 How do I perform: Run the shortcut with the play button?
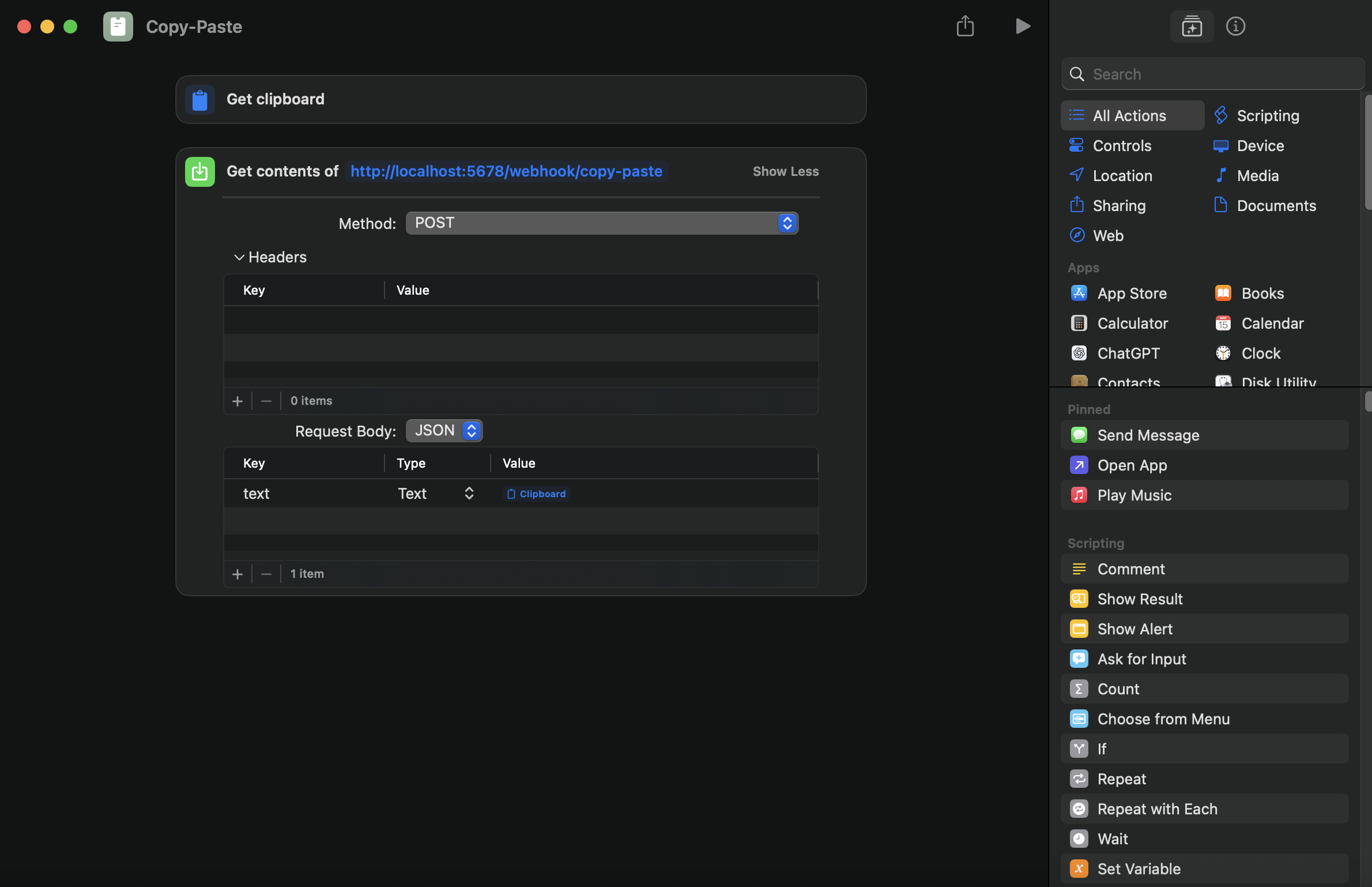(1022, 27)
